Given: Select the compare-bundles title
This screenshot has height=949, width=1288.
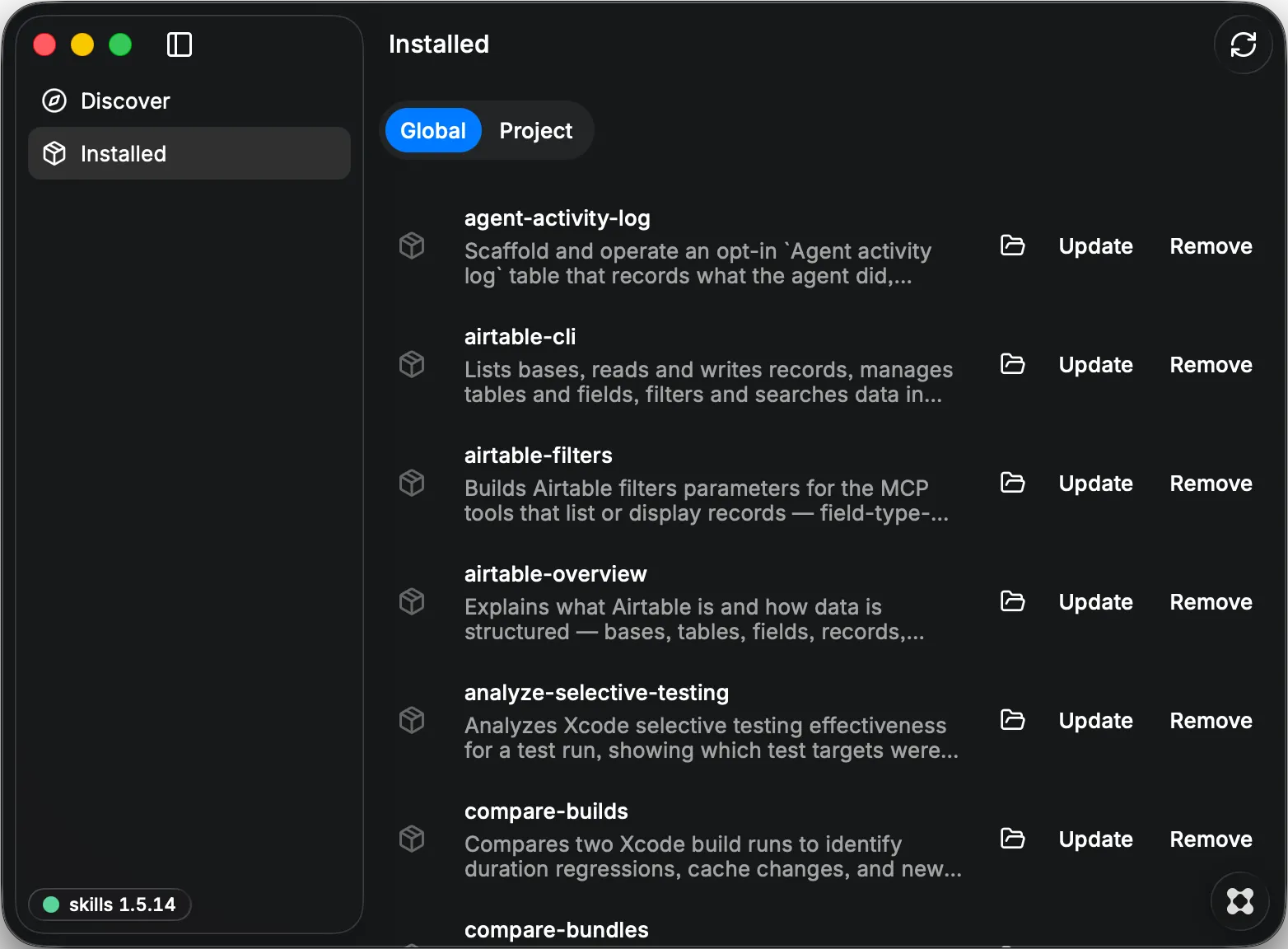Looking at the screenshot, I should (556, 930).
